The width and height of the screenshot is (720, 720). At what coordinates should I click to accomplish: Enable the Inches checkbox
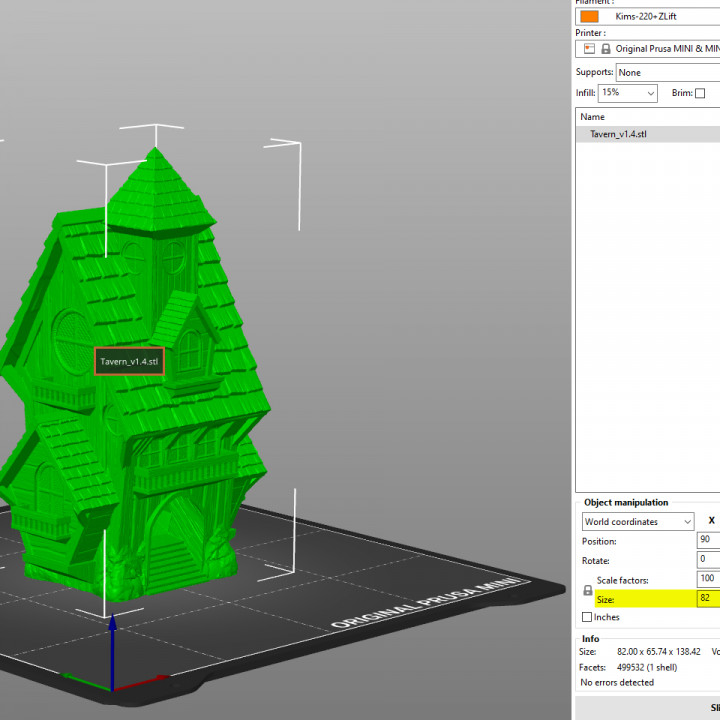tap(586, 617)
